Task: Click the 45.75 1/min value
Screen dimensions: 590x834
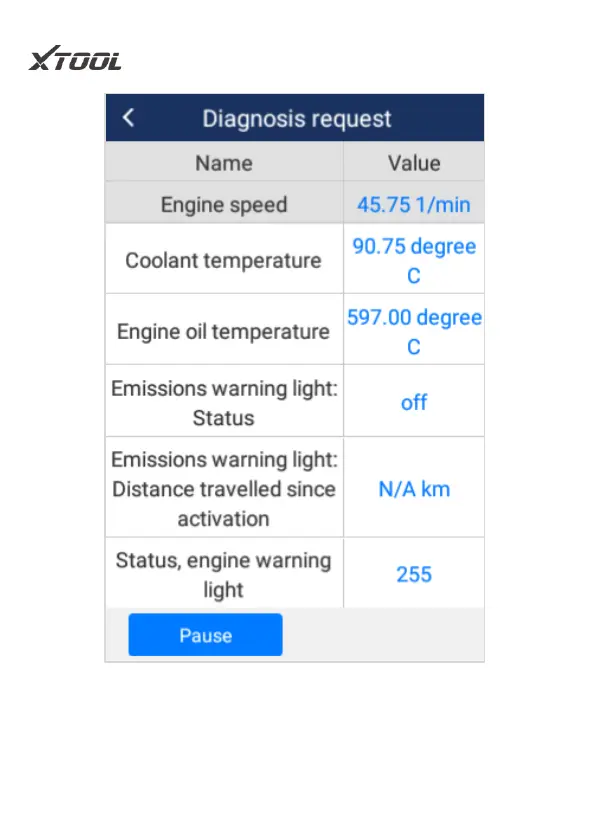Action: click(414, 204)
